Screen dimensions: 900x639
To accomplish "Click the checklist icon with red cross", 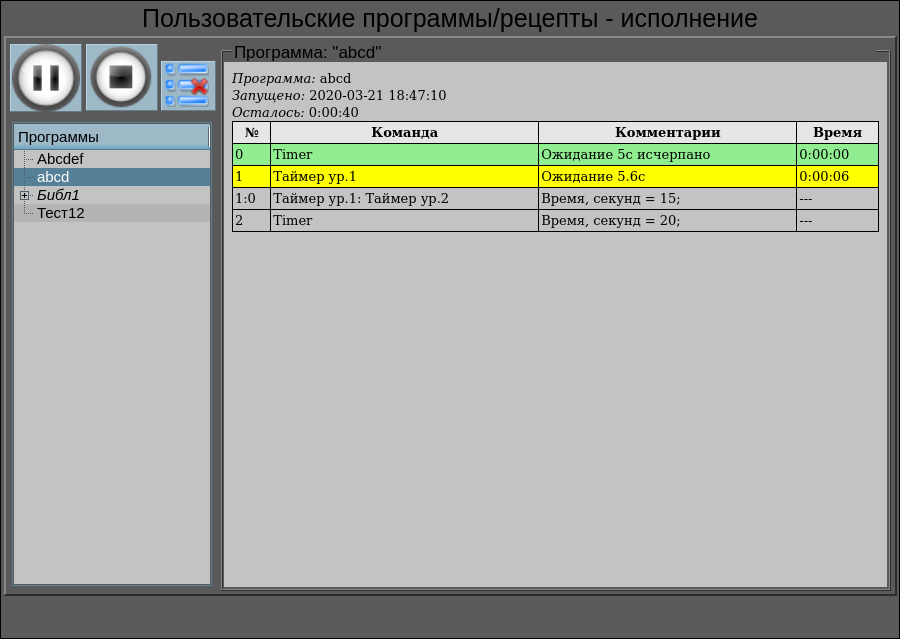I will coord(187,85).
